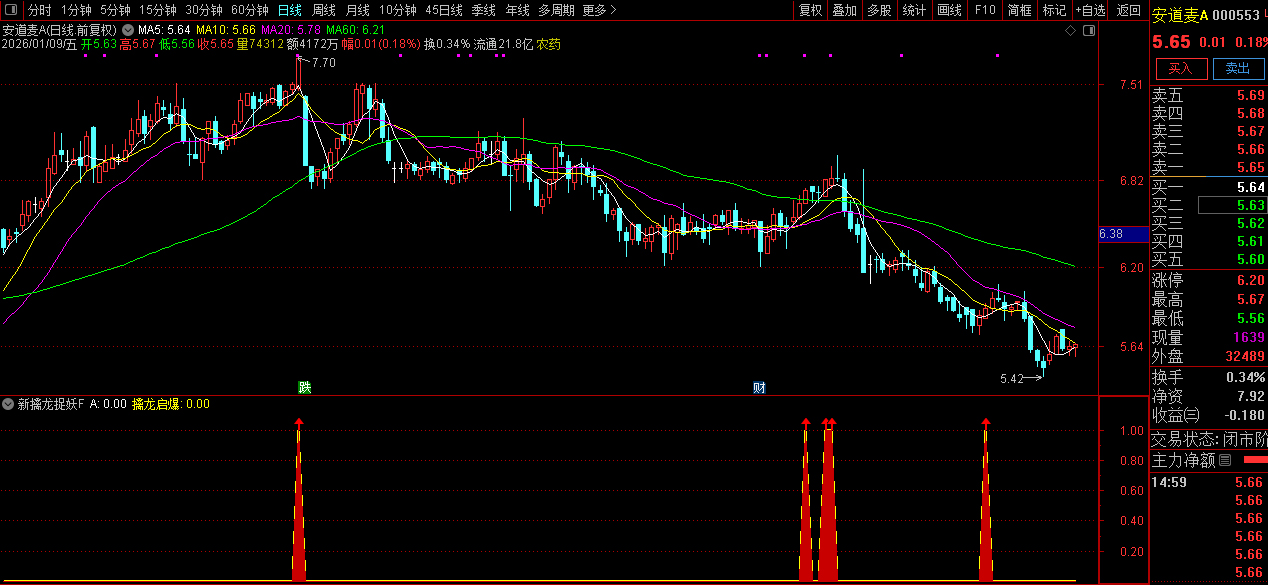Click the MA20: 5.78 label

tap(291, 31)
